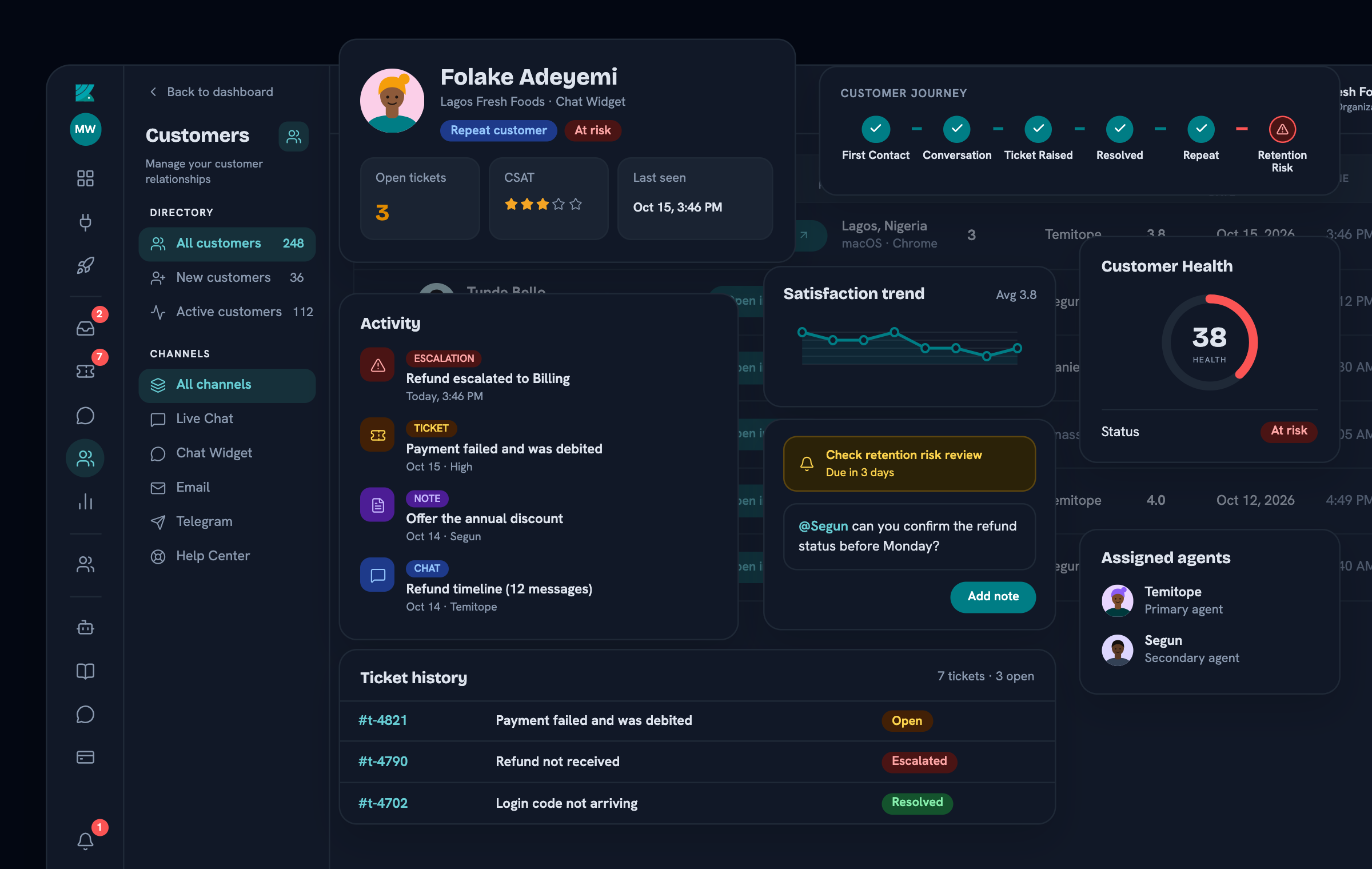Screen dimensions: 1372x869
Task: Click the Retention Risk journey step icon
Action: (1282, 129)
